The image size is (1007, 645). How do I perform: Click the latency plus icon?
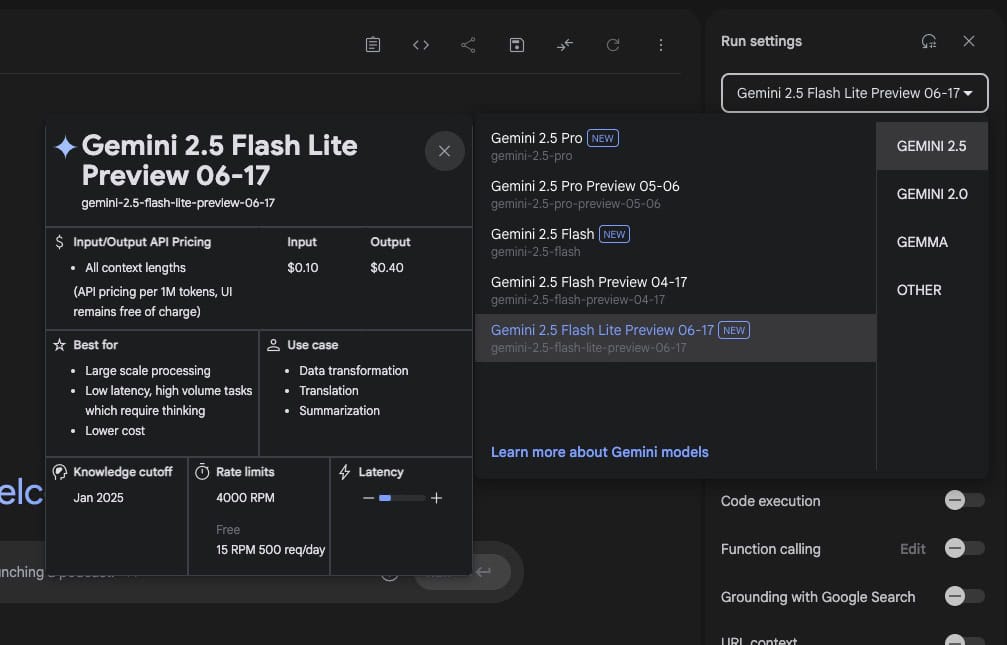pos(437,498)
